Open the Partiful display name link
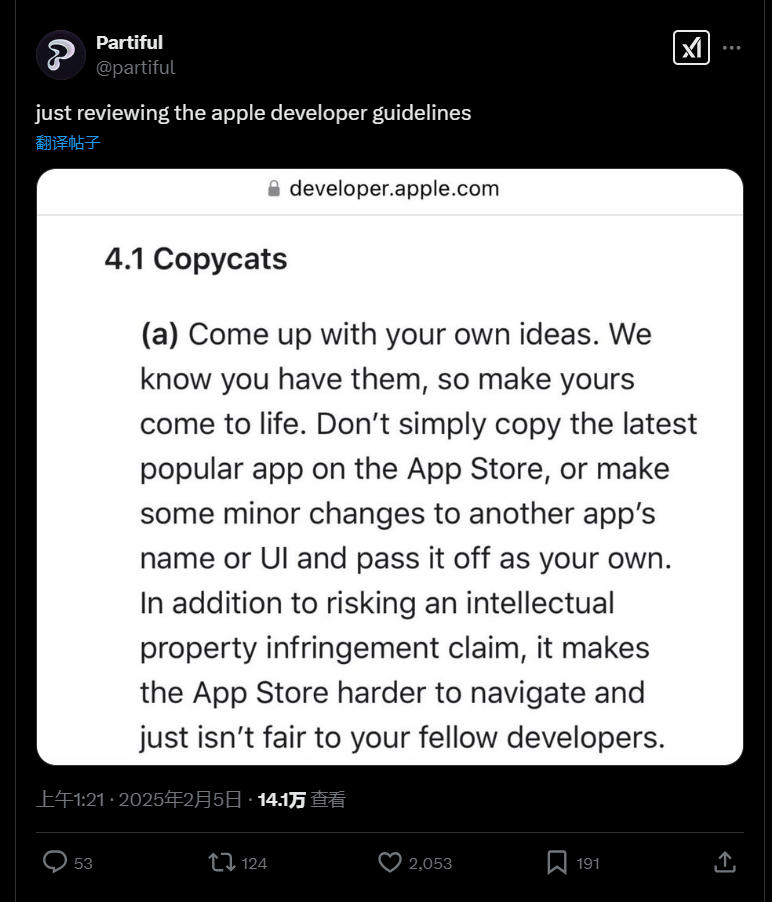Viewport: 772px width, 902px height. pos(129,42)
